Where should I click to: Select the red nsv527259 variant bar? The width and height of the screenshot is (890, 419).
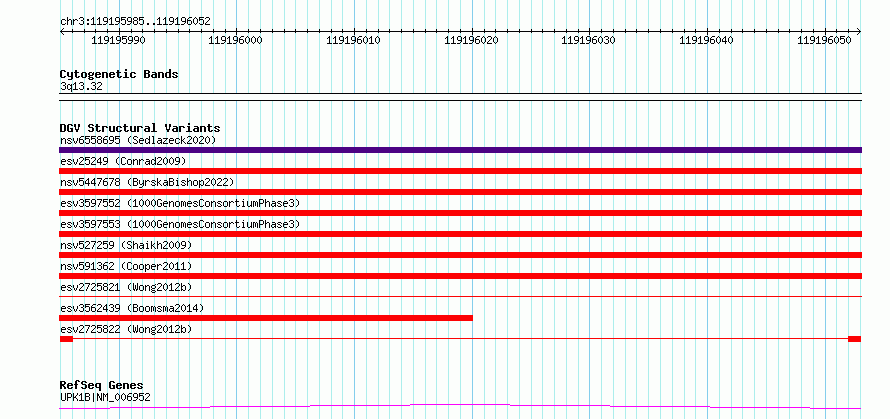tap(460, 255)
